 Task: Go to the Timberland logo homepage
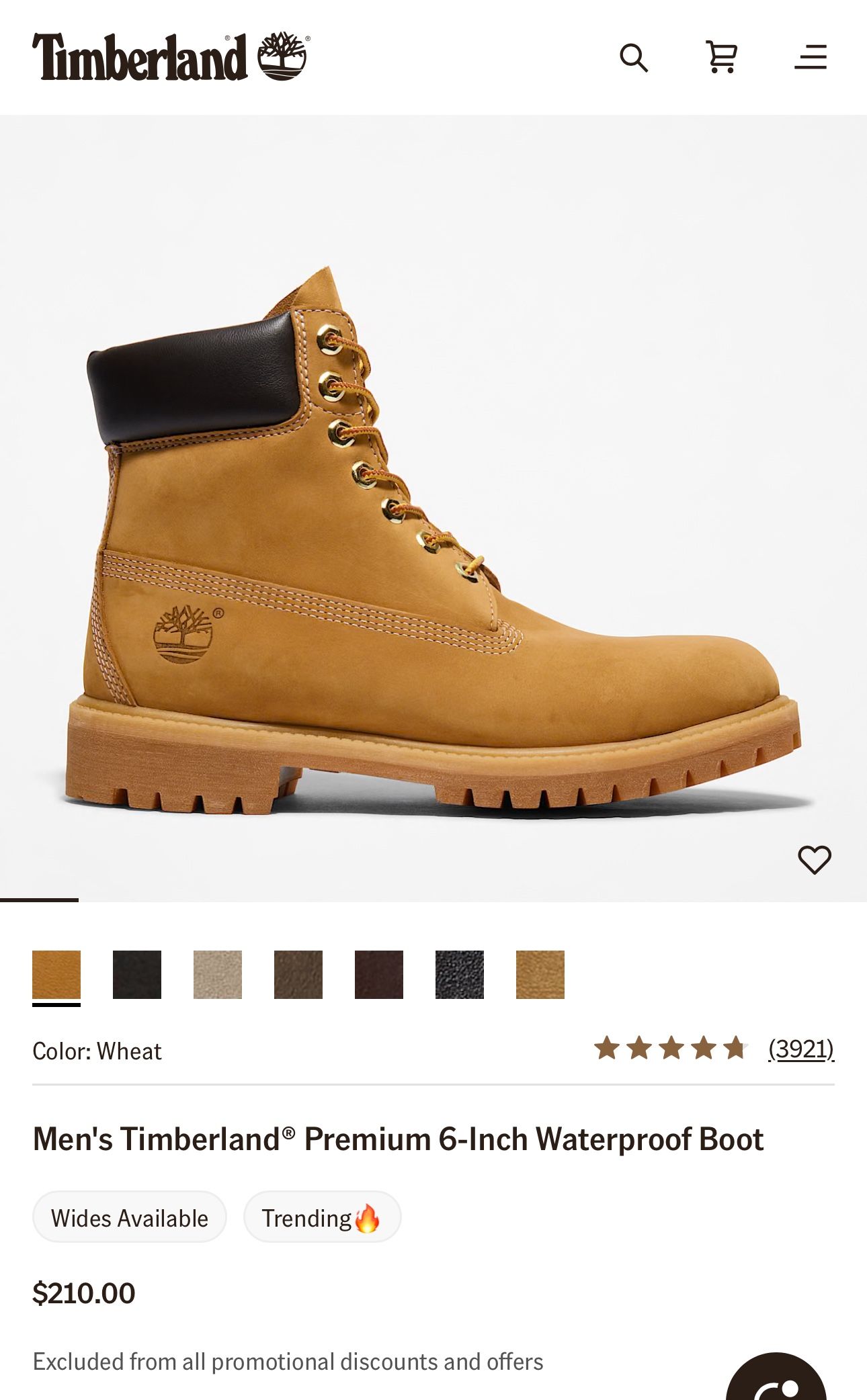140,57
